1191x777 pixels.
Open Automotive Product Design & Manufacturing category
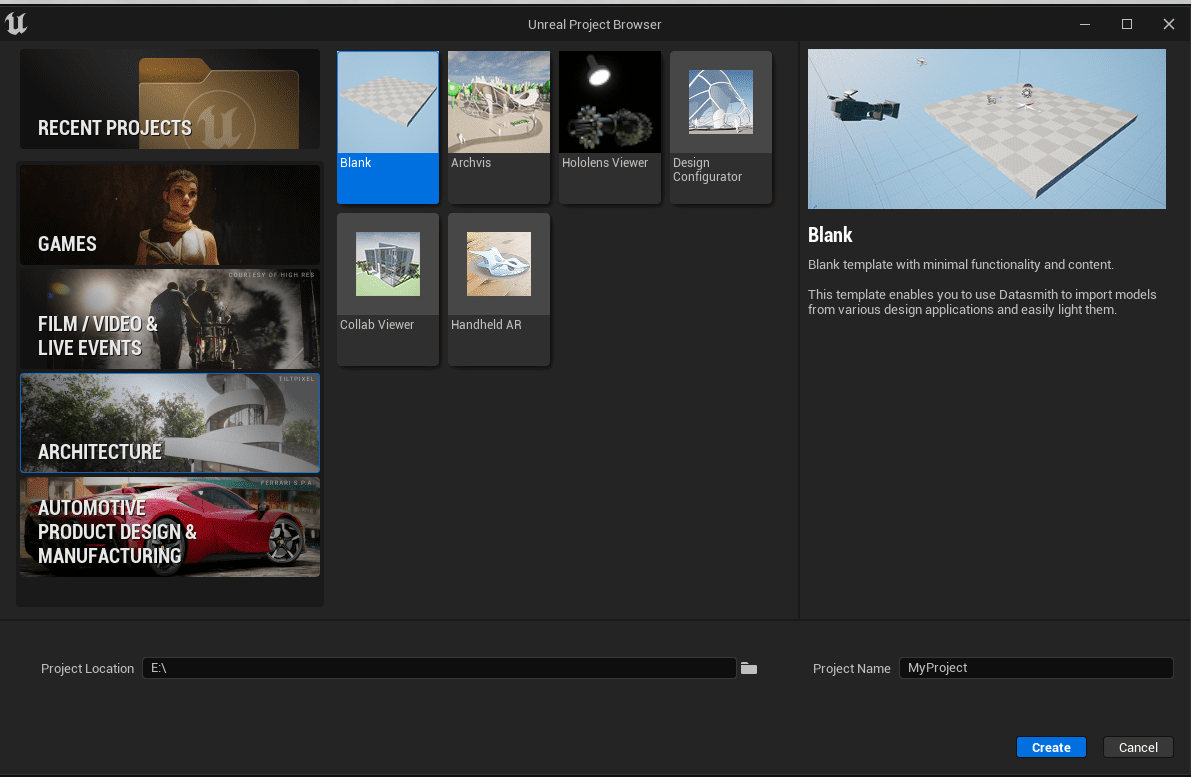tap(170, 527)
